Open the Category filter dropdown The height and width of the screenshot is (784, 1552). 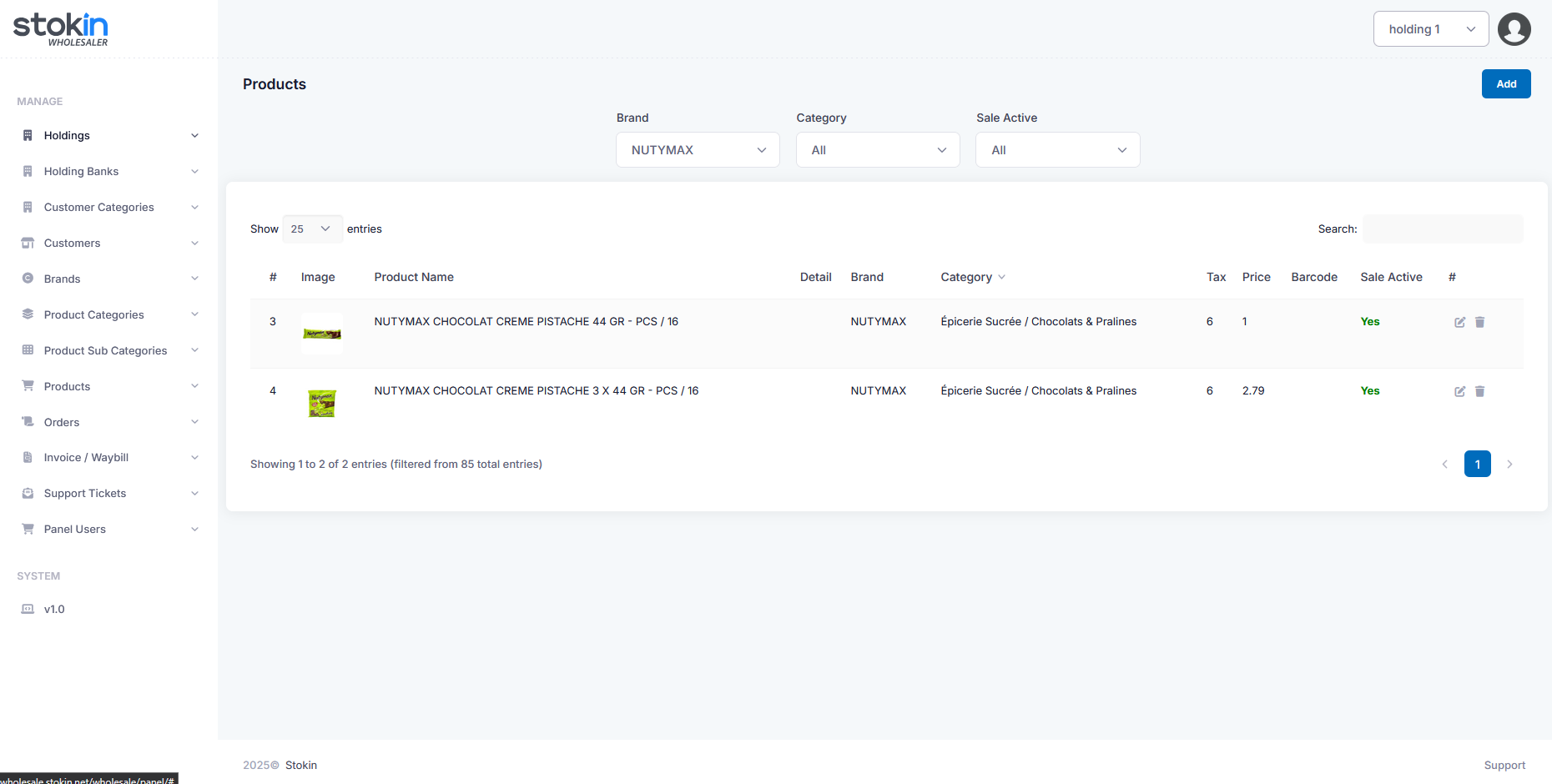click(x=878, y=150)
